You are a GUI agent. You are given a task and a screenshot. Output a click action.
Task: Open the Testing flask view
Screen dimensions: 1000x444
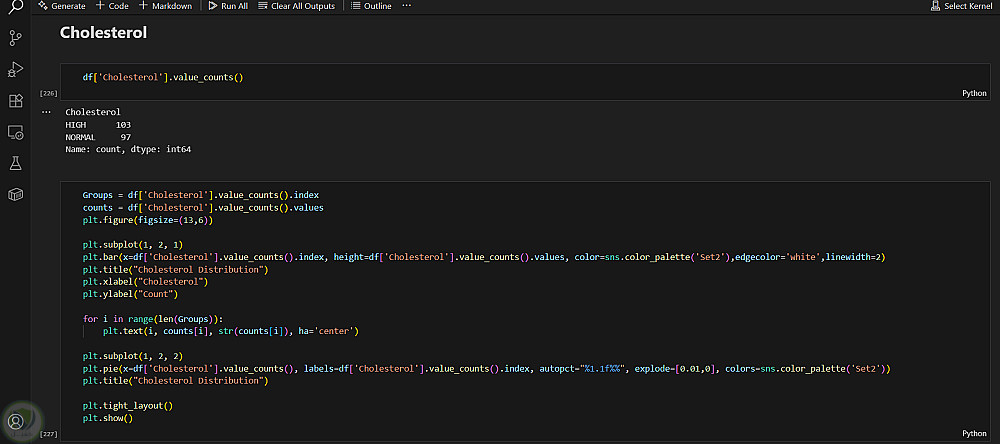tap(15, 162)
